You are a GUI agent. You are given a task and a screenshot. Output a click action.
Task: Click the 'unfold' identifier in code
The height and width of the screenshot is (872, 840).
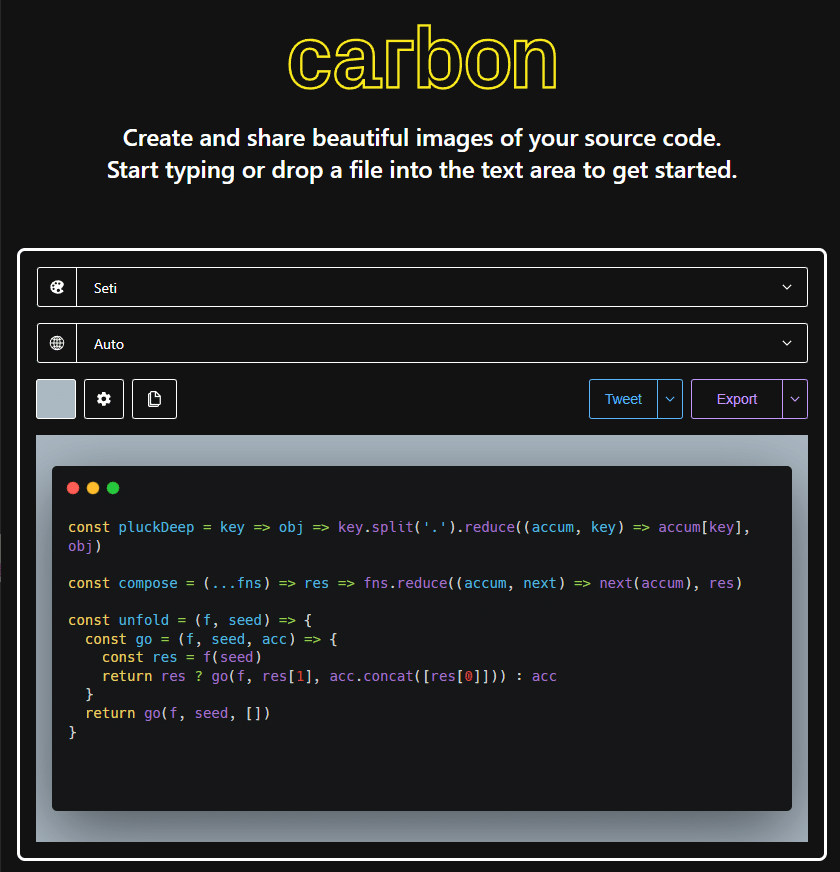[144, 620]
